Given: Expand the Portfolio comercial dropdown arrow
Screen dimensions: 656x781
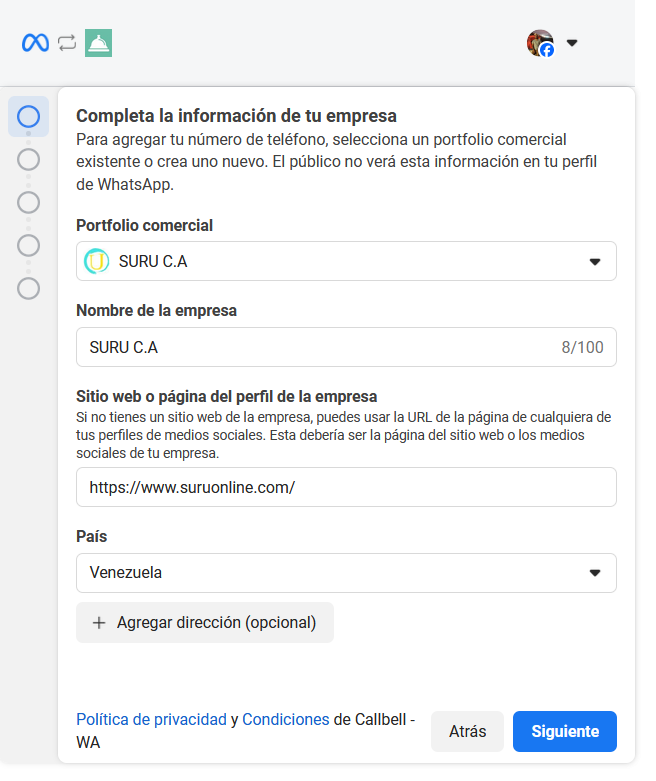Looking at the screenshot, I should point(595,261).
